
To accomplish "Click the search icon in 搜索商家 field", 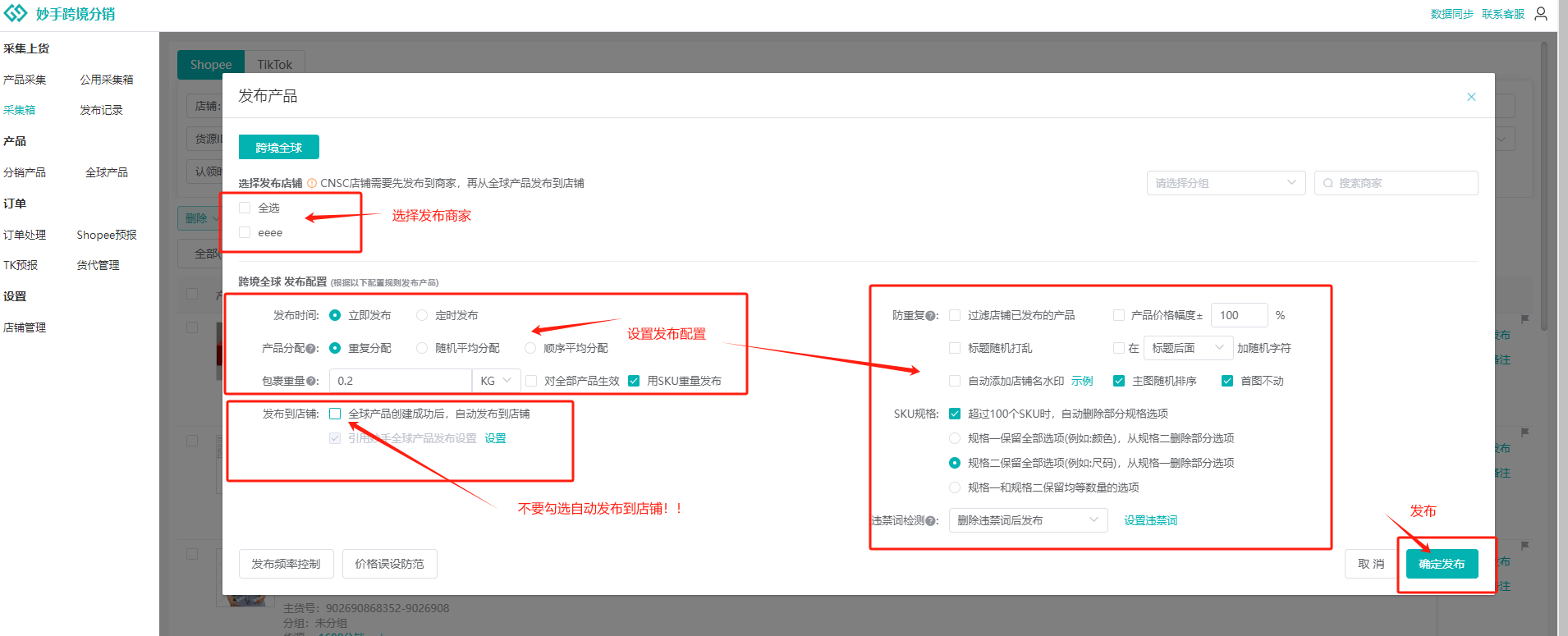I will click(1327, 183).
